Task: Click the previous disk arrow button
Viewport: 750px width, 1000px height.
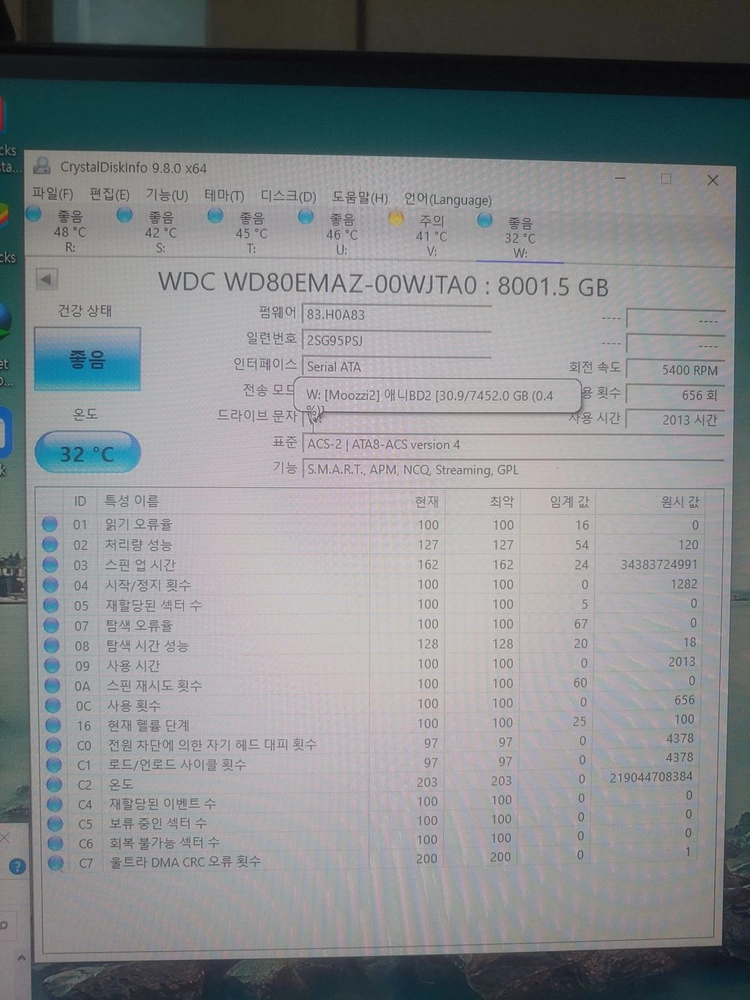Action: [47, 279]
